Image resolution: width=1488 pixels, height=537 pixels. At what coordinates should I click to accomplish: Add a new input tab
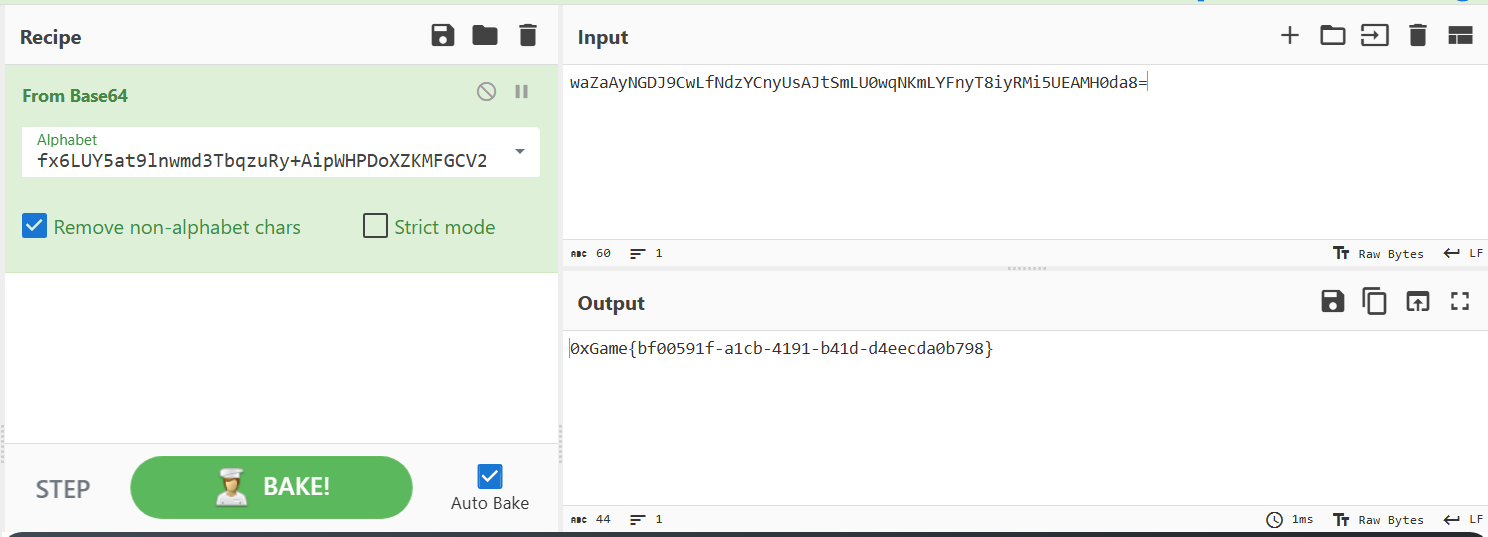pos(1290,36)
